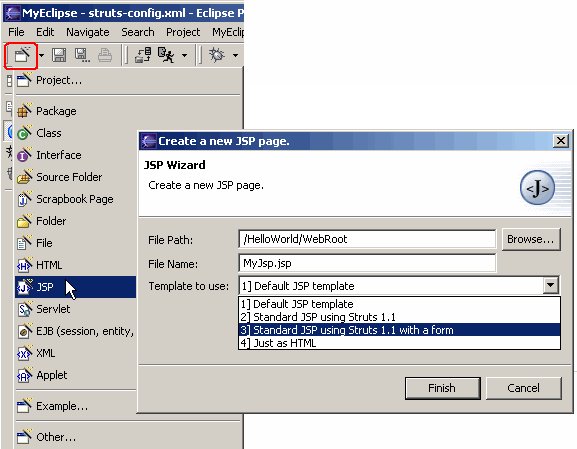577x449 pixels.
Task: Click the Package menu icon
Action: [x=24, y=110]
